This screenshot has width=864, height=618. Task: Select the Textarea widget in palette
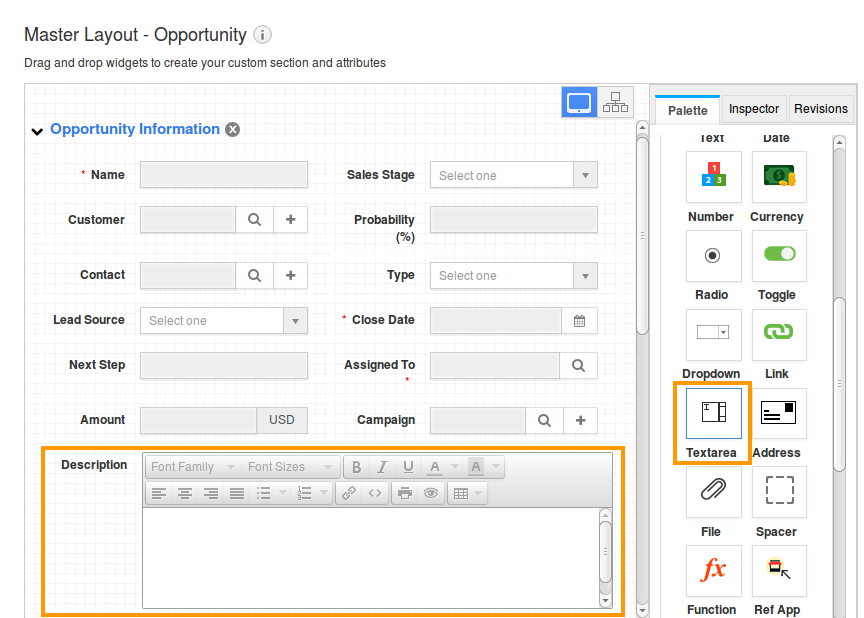[x=713, y=413]
